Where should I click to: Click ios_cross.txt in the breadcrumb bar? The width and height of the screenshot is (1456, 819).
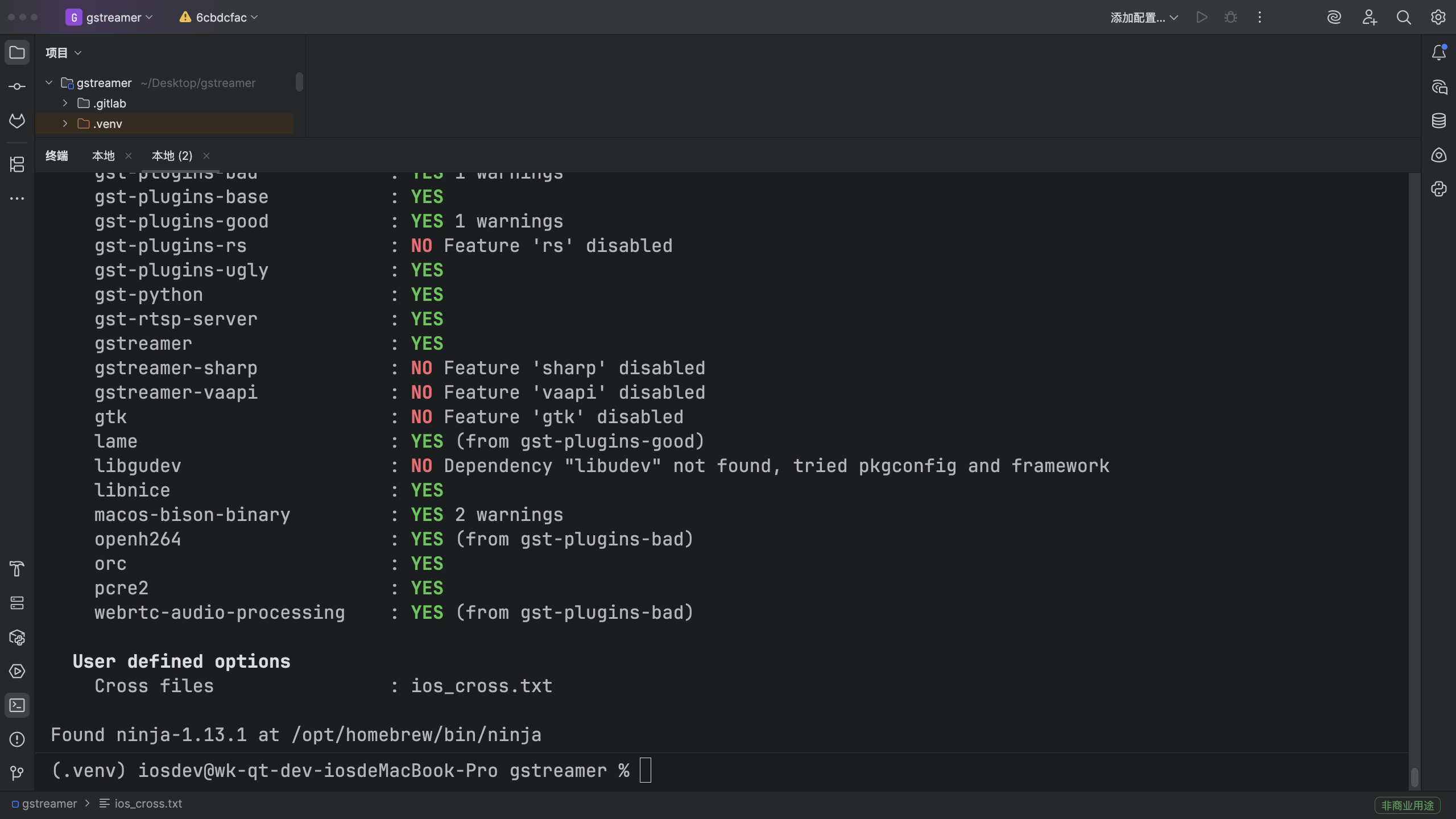click(x=148, y=804)
